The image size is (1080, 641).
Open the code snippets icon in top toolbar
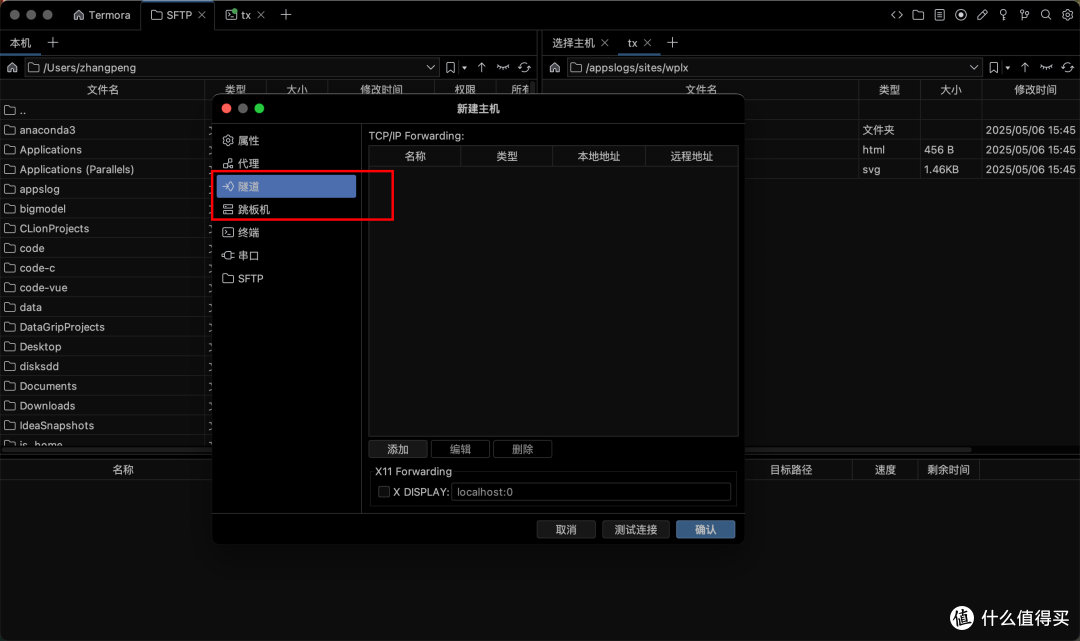[x=896, y=14]
